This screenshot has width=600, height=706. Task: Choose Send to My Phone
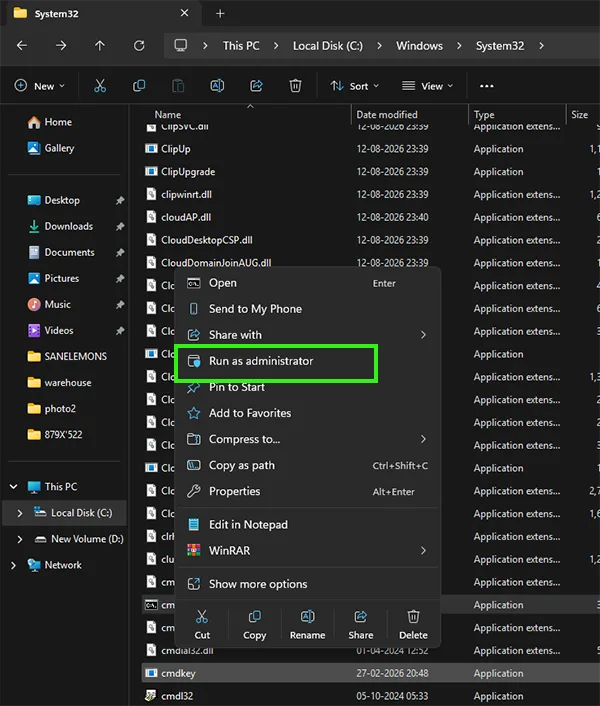point(307,309)
